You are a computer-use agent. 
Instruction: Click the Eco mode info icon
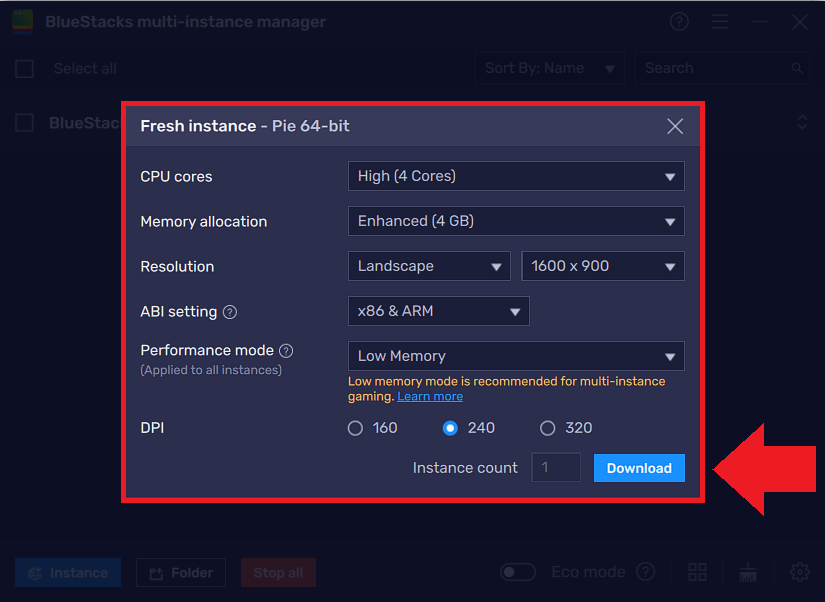coord(645,571)
